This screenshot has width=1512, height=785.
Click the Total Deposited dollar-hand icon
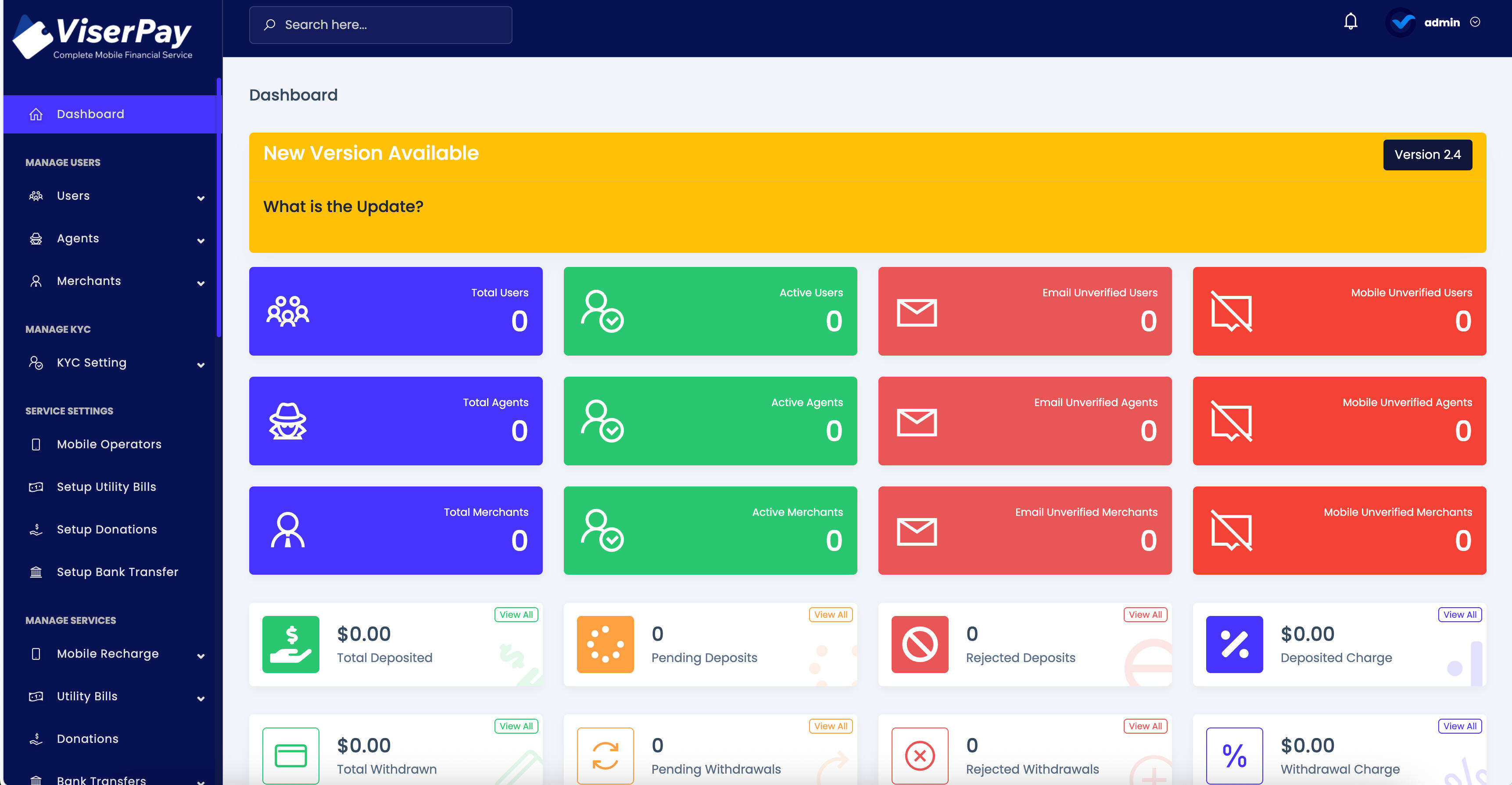tap(290, 644)
